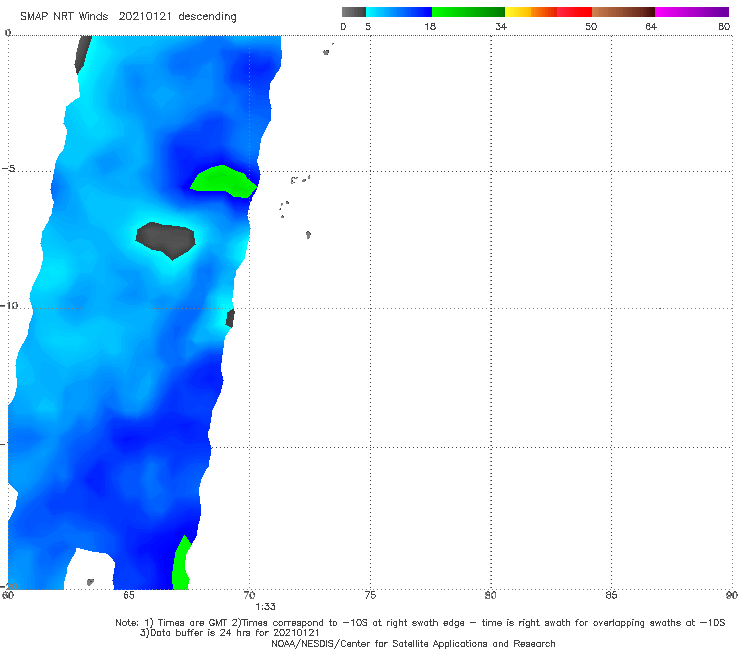
Task: Click the cyan-to-blue 5-18 color bar segment
Action: coord(399,12)
